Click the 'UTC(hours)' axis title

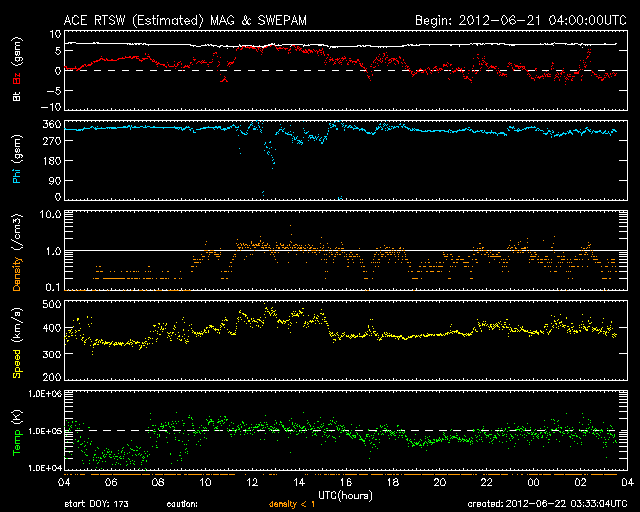345,496
